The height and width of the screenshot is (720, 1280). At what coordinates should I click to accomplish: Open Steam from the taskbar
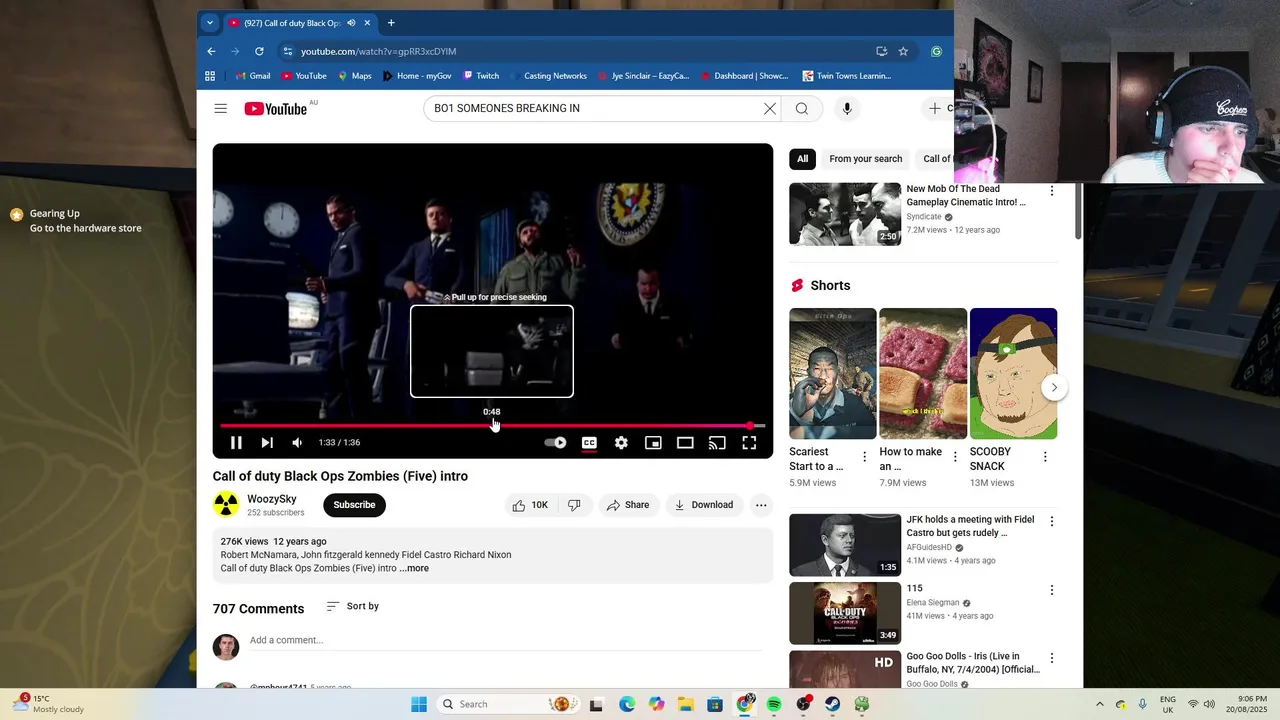(832, 704)
